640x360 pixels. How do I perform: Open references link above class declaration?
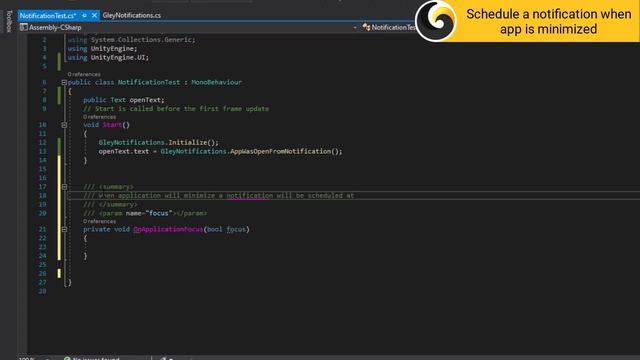coord(84,74)
